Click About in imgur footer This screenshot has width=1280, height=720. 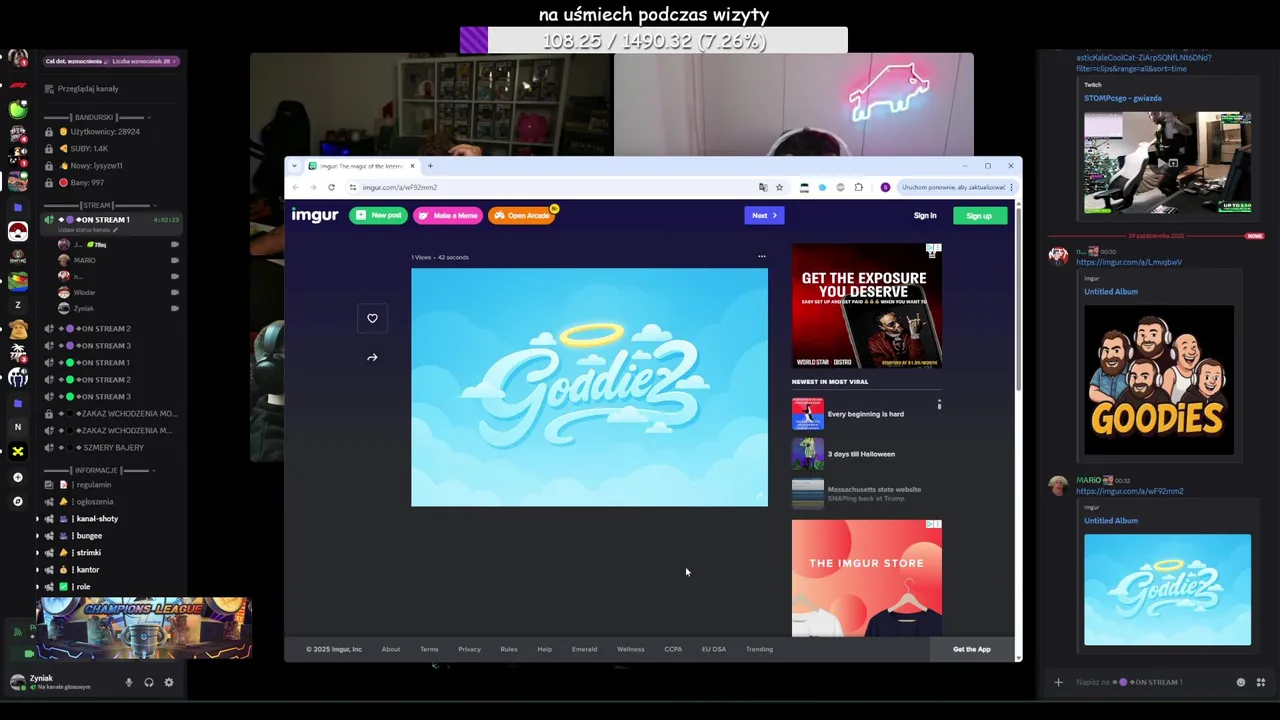391,649
